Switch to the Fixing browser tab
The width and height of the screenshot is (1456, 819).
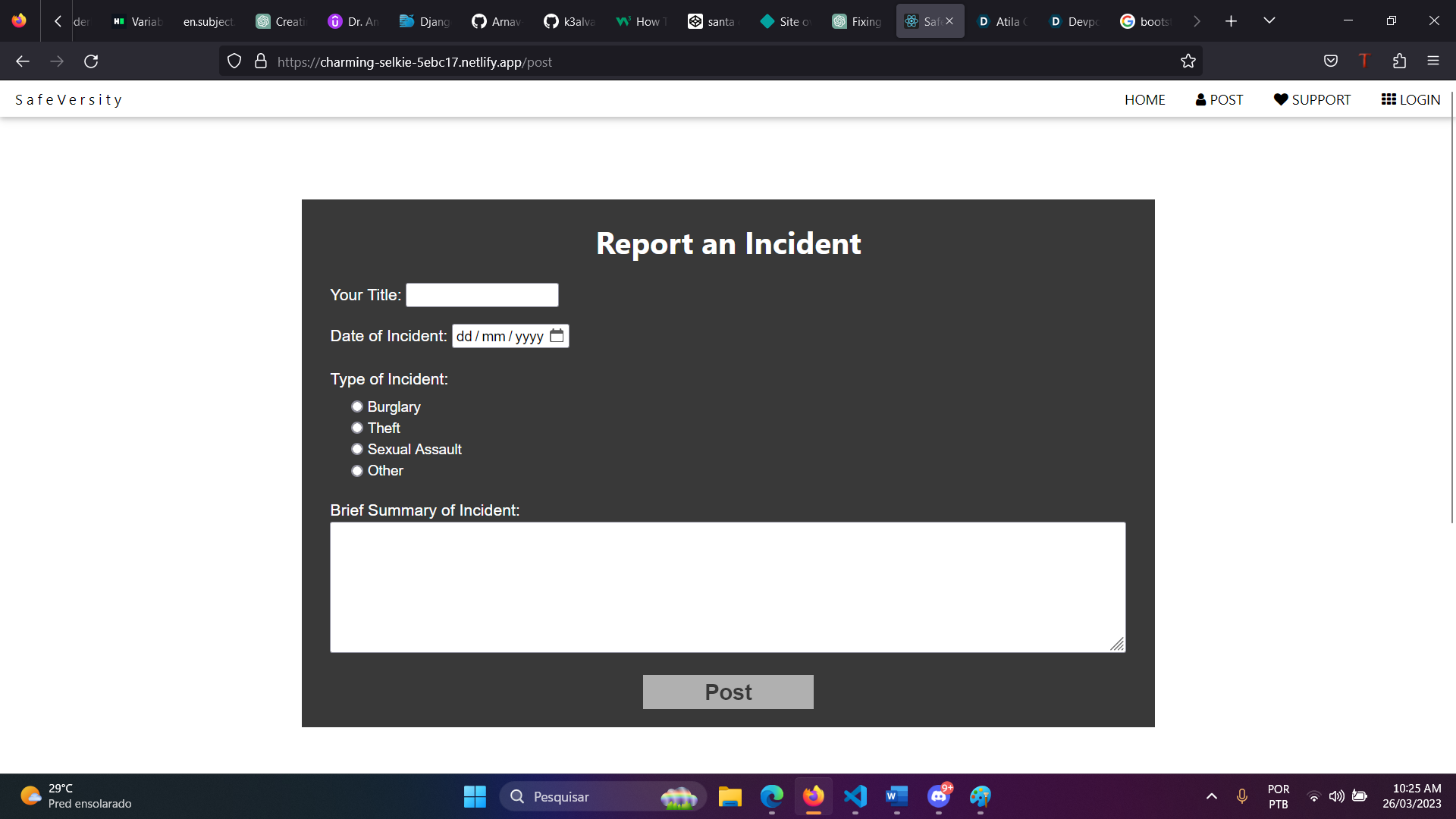point(857,21)
